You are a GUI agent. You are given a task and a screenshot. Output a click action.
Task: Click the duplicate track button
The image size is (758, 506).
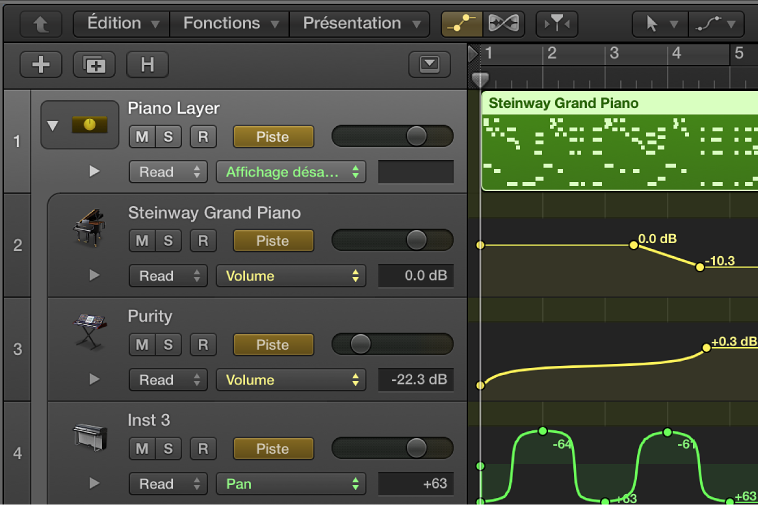pyautogui.click(x=95, y=65)
